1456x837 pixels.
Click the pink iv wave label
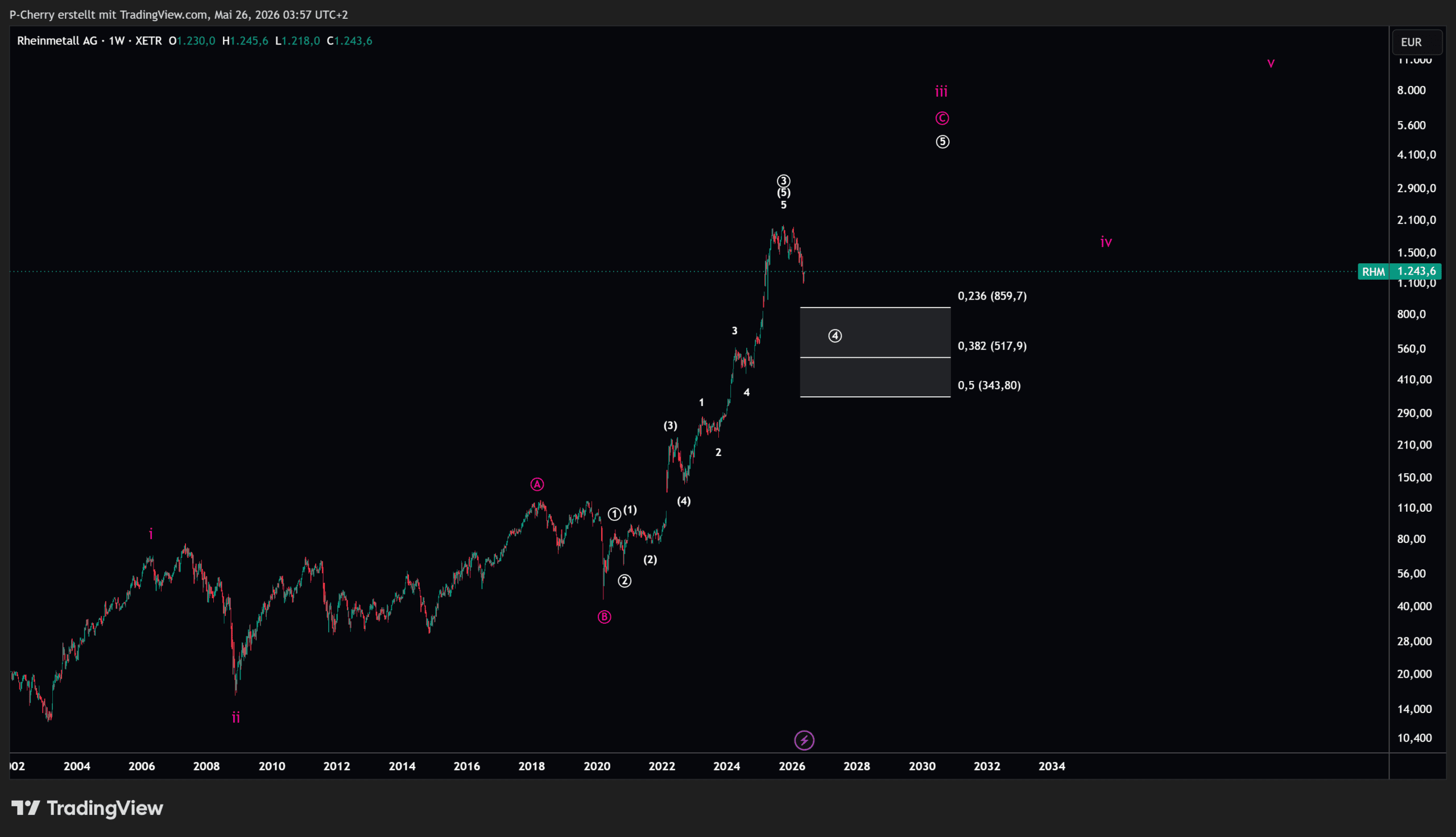point(1106,242)
